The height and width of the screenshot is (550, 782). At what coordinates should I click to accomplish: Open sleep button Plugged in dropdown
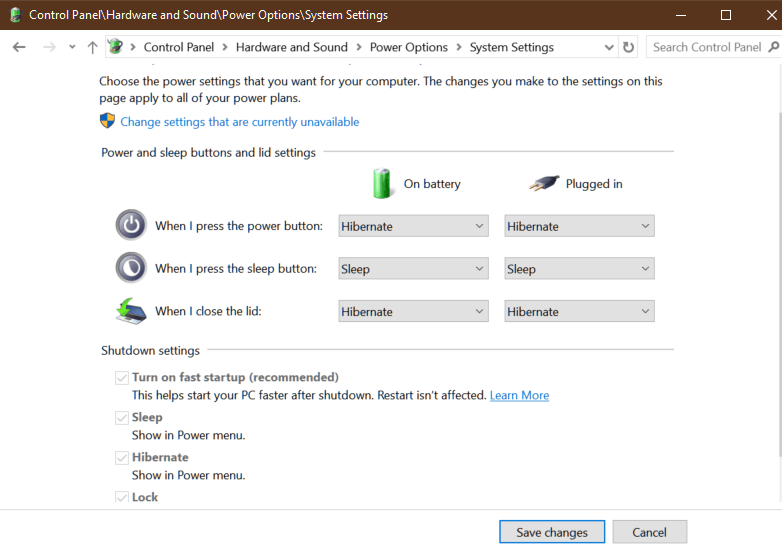tap(579, 268)
